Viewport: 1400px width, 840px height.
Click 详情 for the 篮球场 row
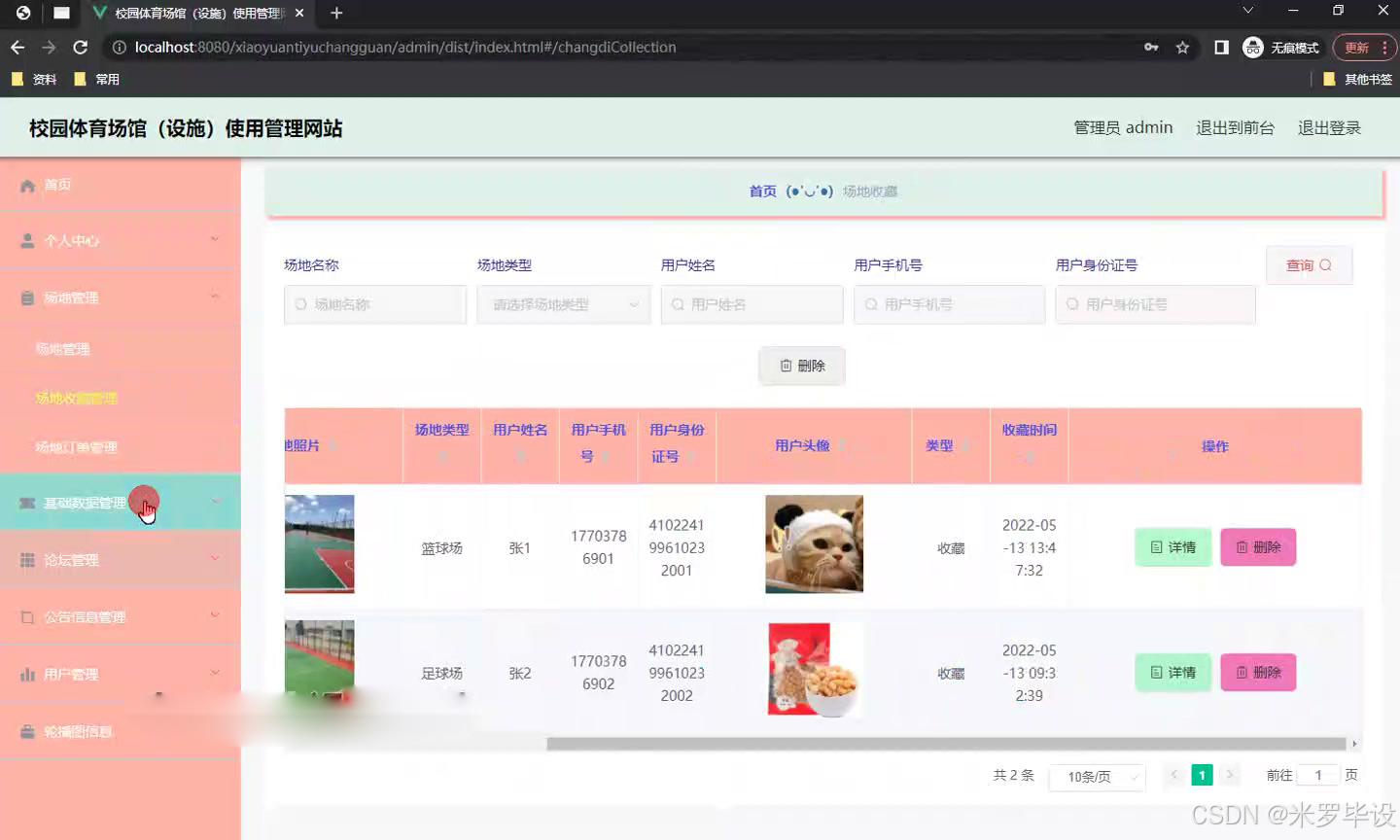tap(1172, 547)
